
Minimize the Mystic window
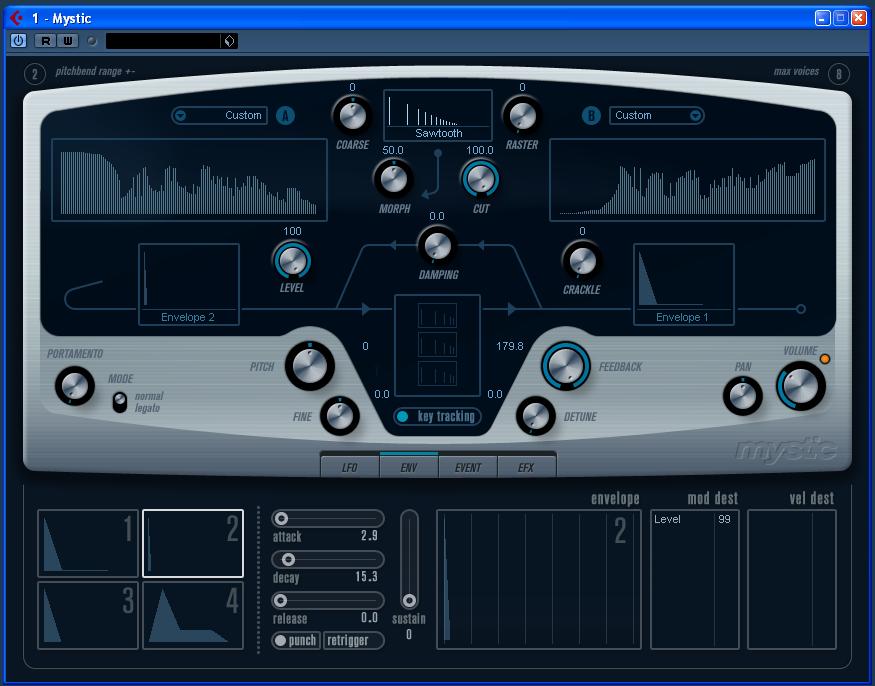pos(822,18)
